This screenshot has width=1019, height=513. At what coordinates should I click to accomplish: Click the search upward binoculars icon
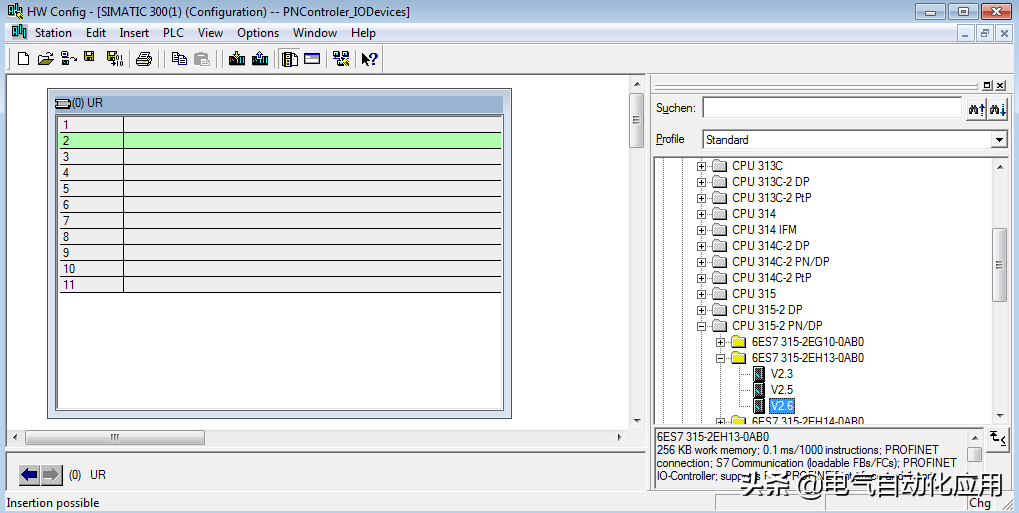click(976, 109)
